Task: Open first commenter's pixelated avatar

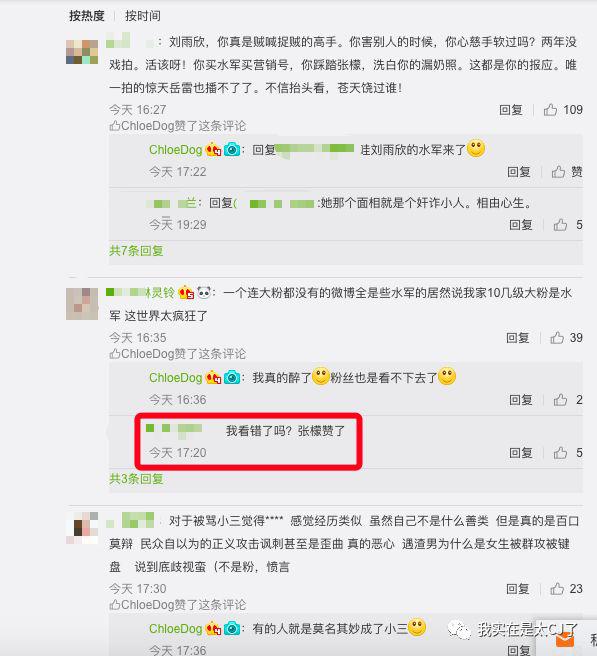Action: coord(82,52)
